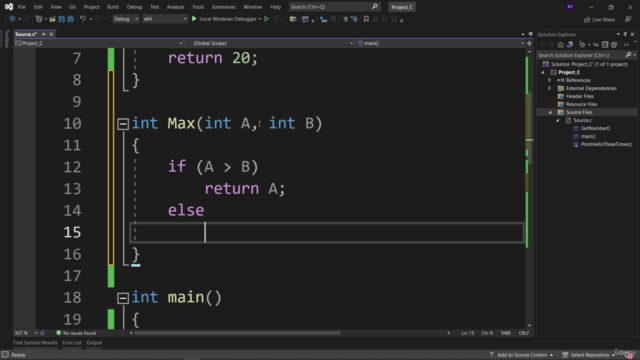
Task: Click the Save All icon
Action: pyautogui.click(x=70, y=19)
